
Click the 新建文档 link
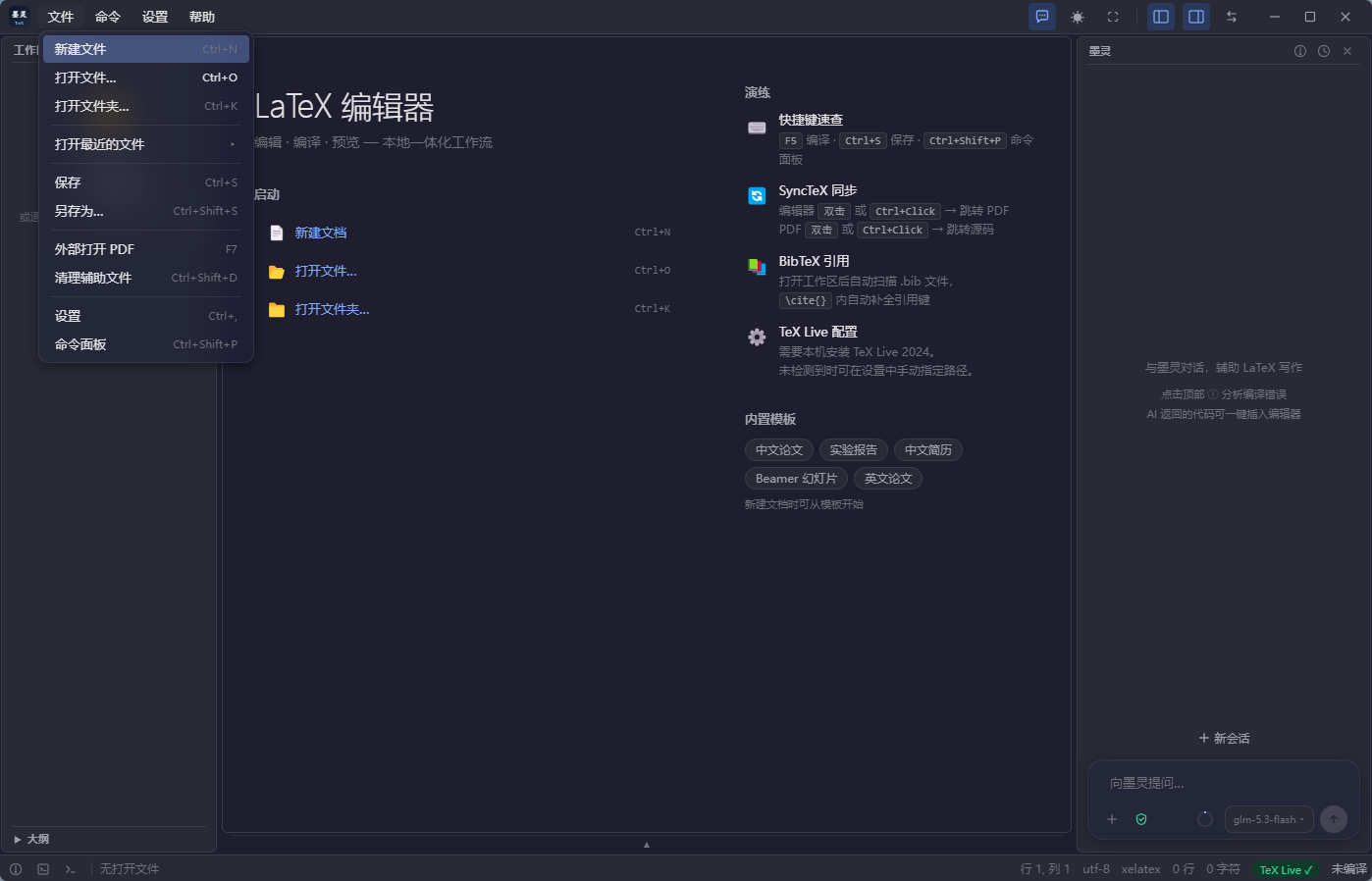[321, 233]
